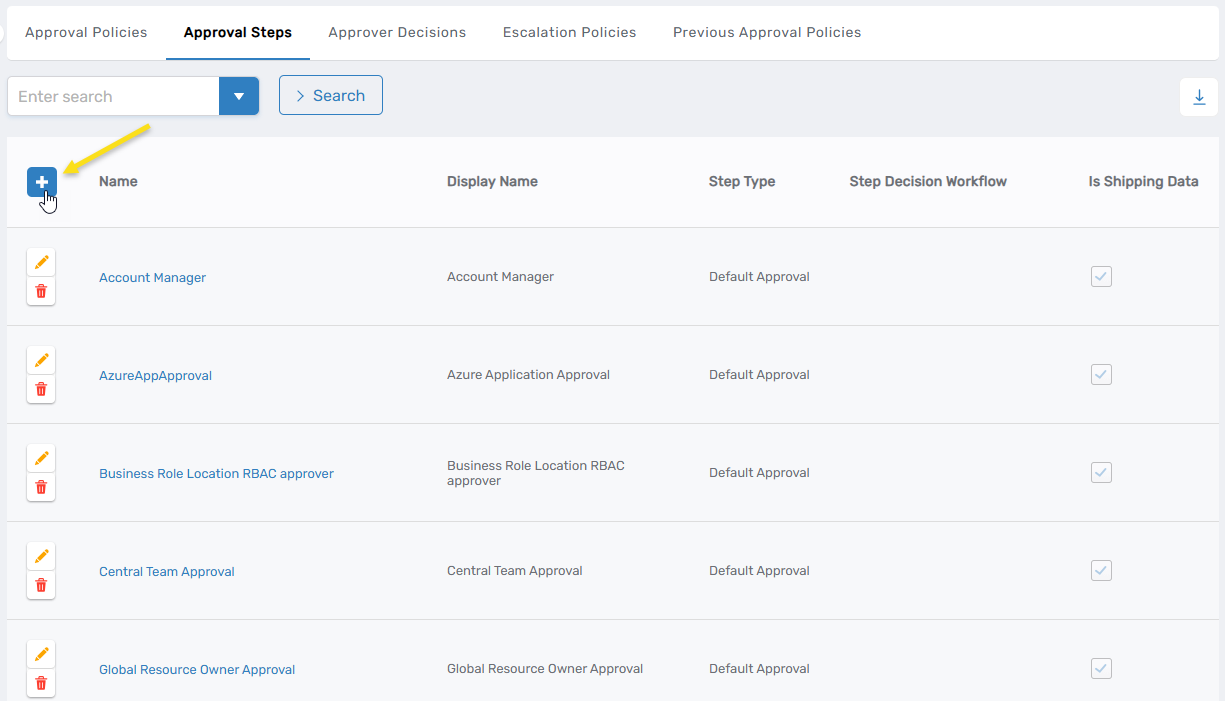Image resolution: width=1225 pixels, height=701 pixels.
Task: Open the search options dropdown
Action: (x=239, y=96)
